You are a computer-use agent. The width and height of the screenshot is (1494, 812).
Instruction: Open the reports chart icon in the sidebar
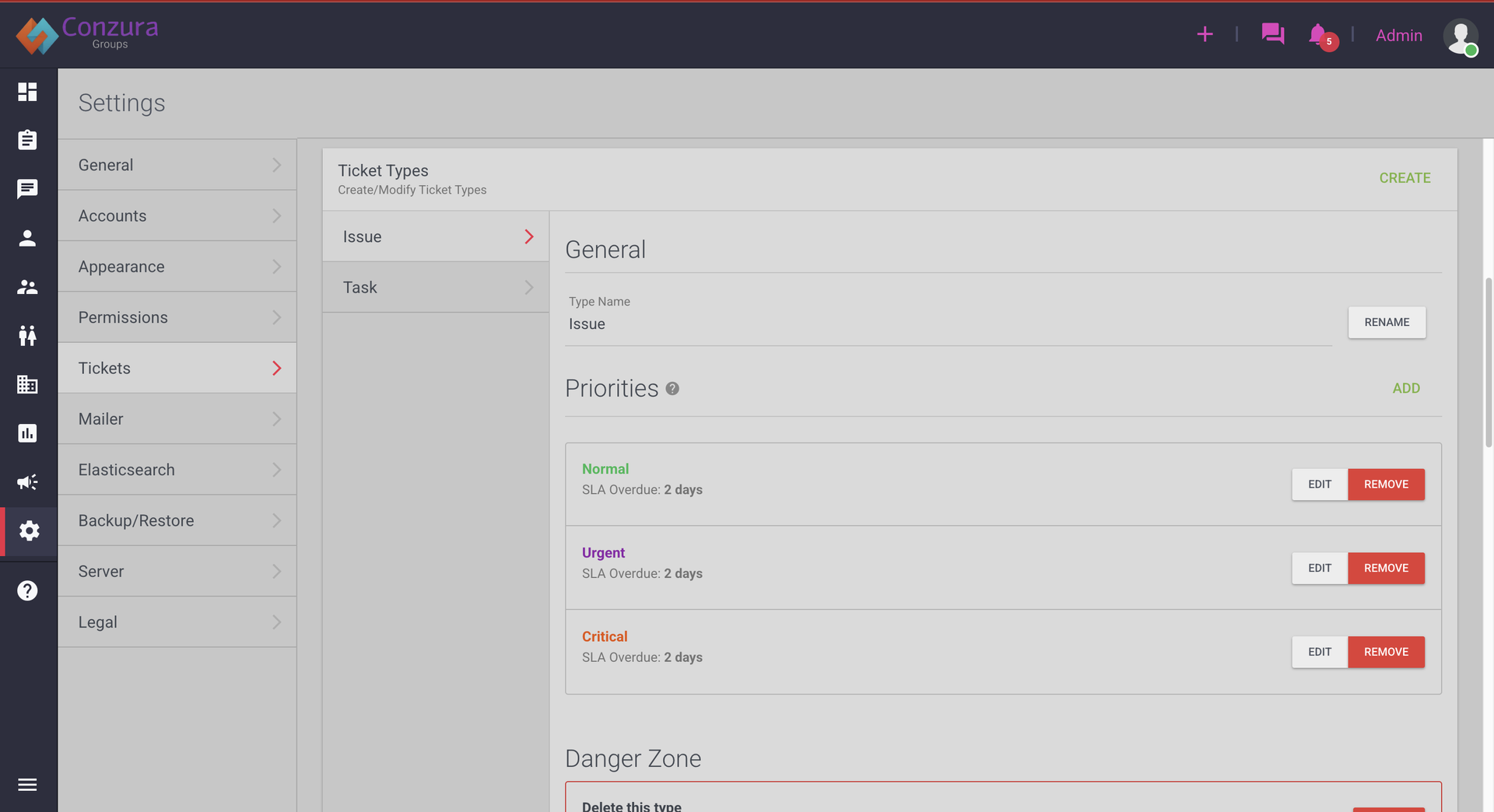click(27, 433)
